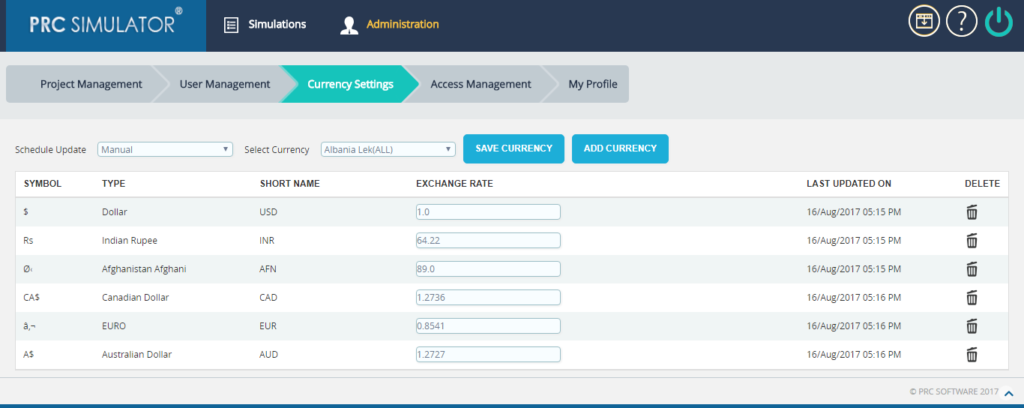Click the power logout icon

click(999, 22)
